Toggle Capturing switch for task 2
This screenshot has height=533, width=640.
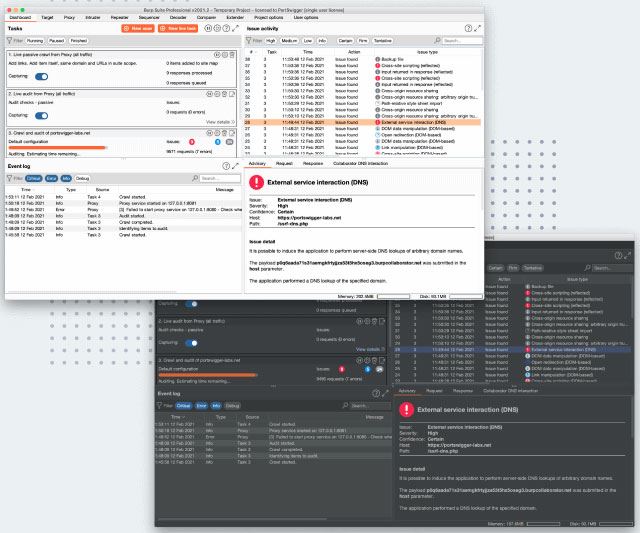point(42,116)
